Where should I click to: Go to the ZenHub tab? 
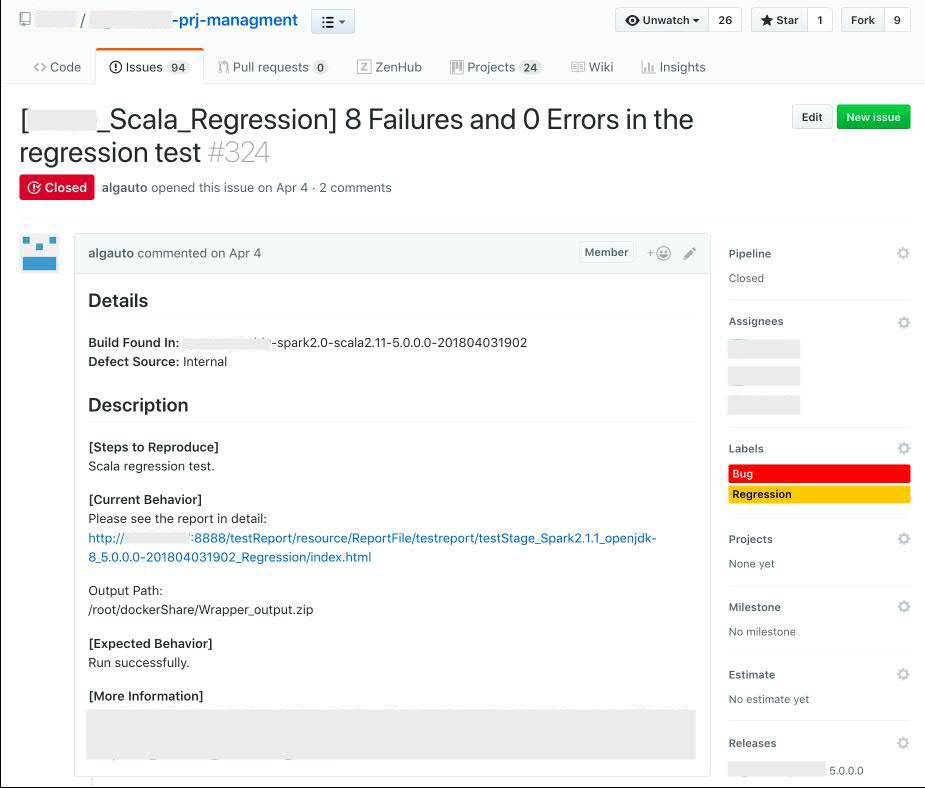pos(389,67)
